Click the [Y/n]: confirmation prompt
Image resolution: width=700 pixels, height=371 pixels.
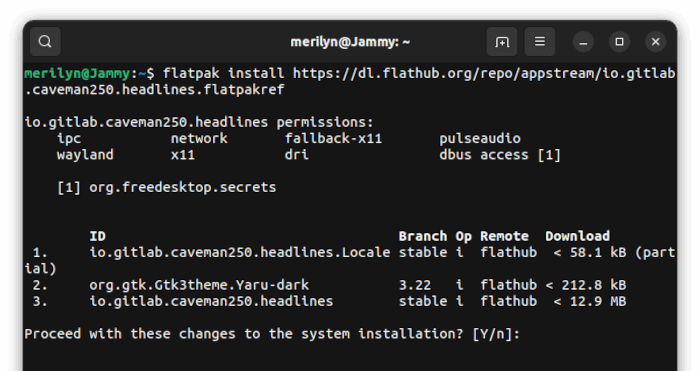[496, 334]
